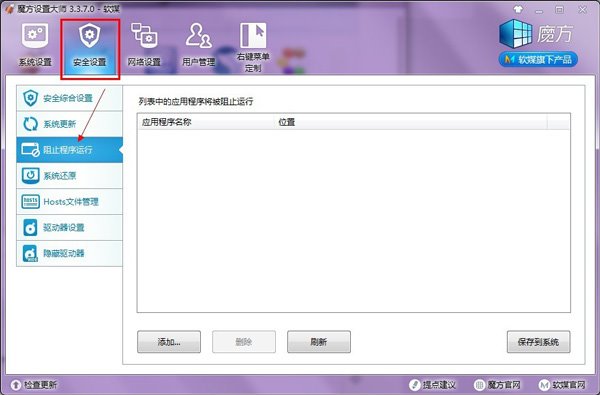The height and width of the screenshot is (395, 600).
Task: Click the 添加... button
Action: 169,342
